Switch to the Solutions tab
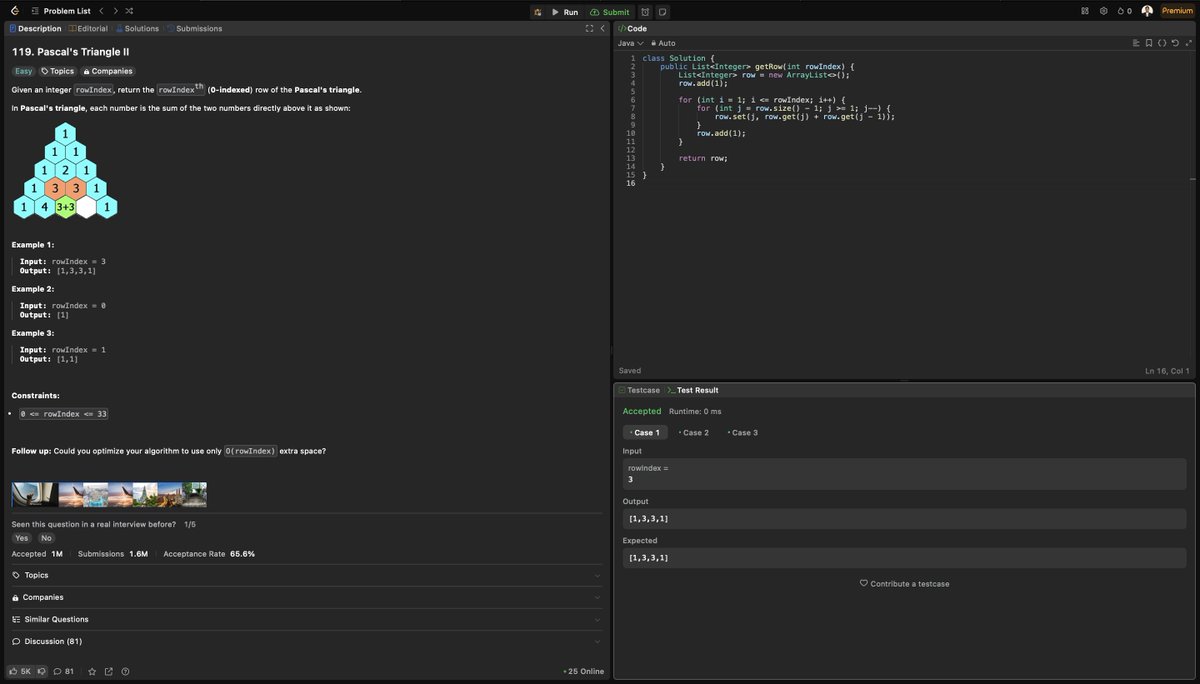The image size is (1200, 684). [x=138, y=28]
